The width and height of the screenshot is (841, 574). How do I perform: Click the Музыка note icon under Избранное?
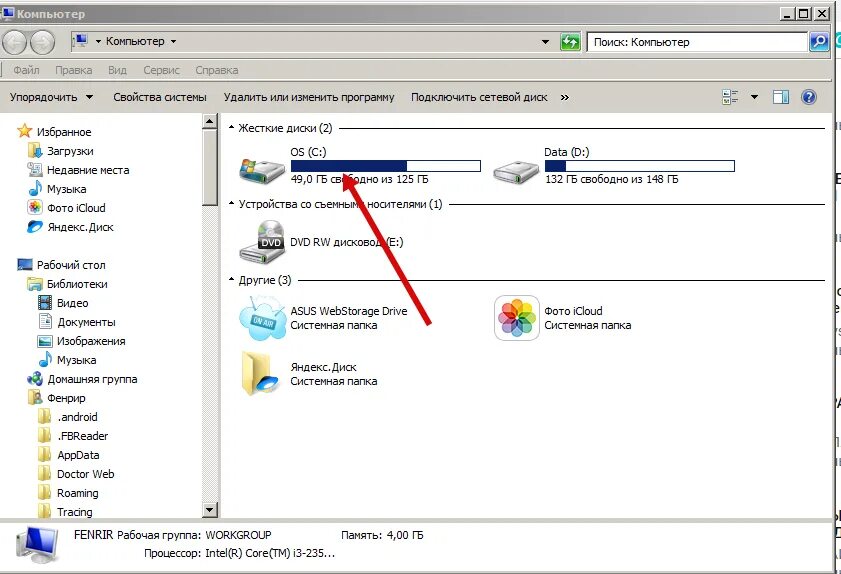click(35, 188)
